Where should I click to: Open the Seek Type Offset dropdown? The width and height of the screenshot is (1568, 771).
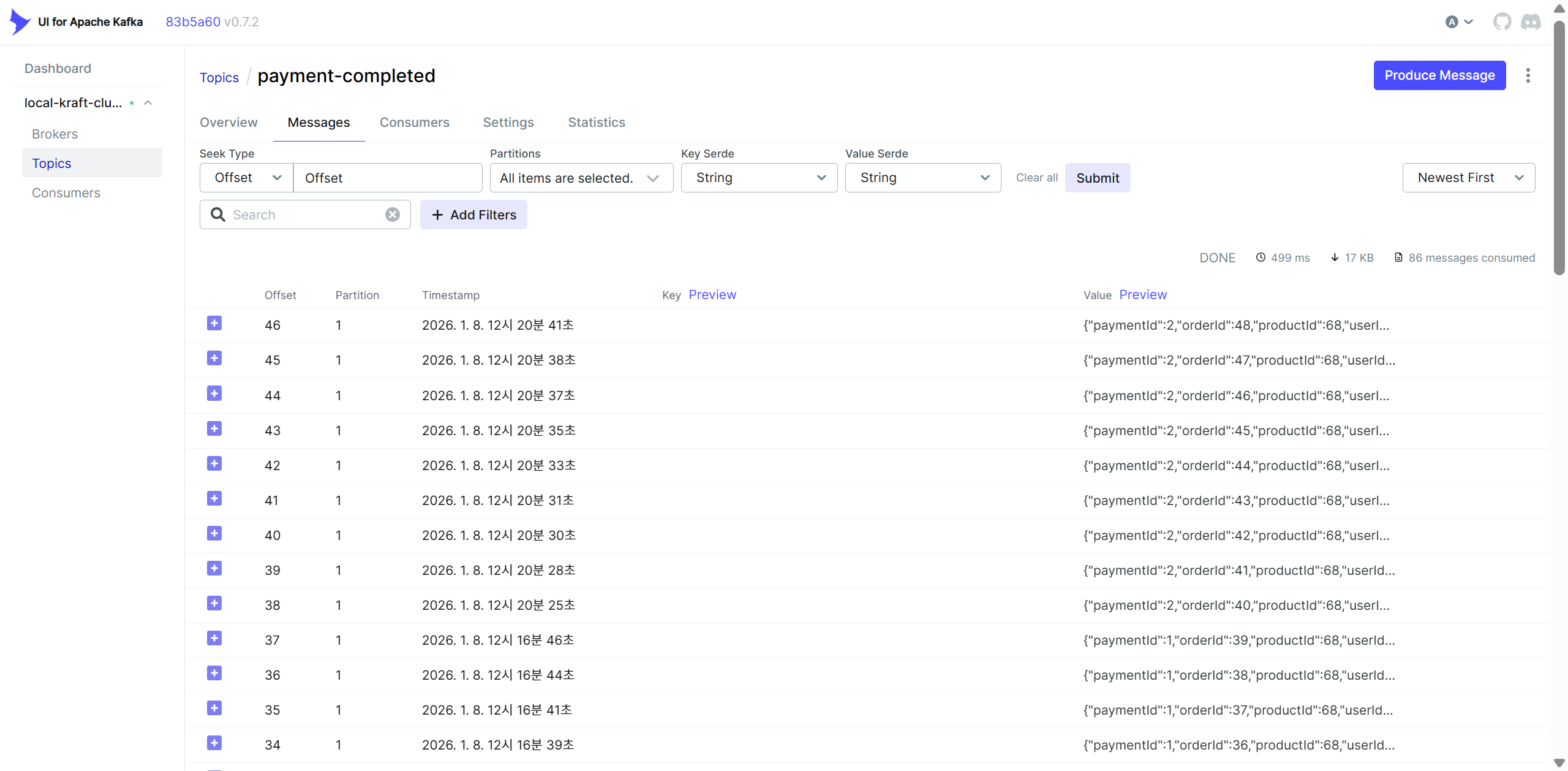pyautogui.click(x=246, y=178)
